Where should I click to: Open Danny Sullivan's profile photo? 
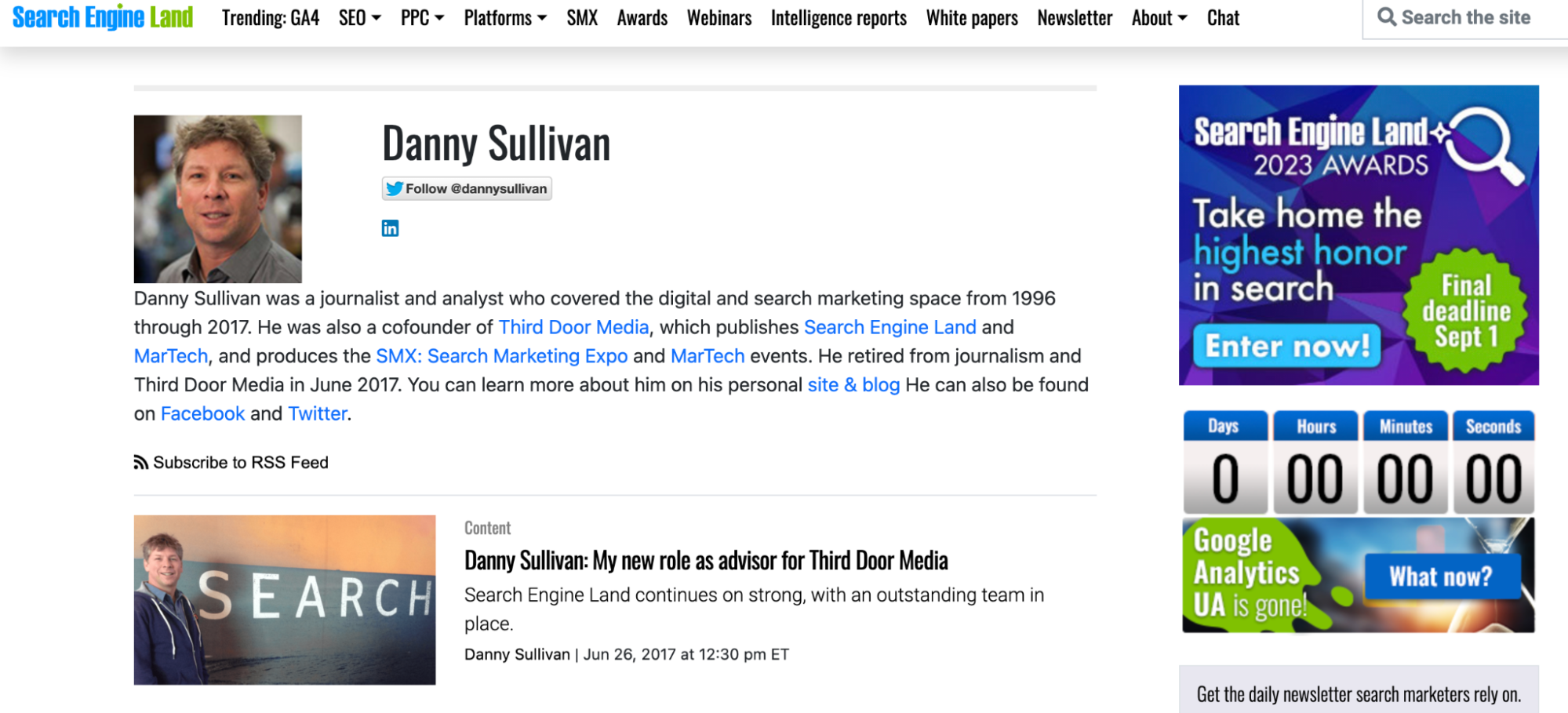(218, 199)
